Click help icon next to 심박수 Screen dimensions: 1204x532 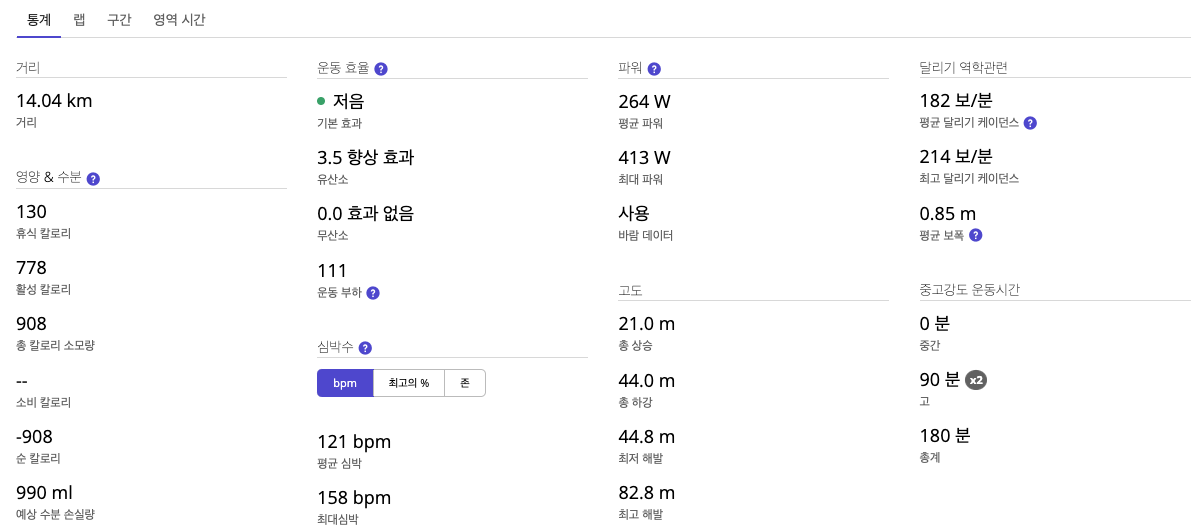pos(365,348)
